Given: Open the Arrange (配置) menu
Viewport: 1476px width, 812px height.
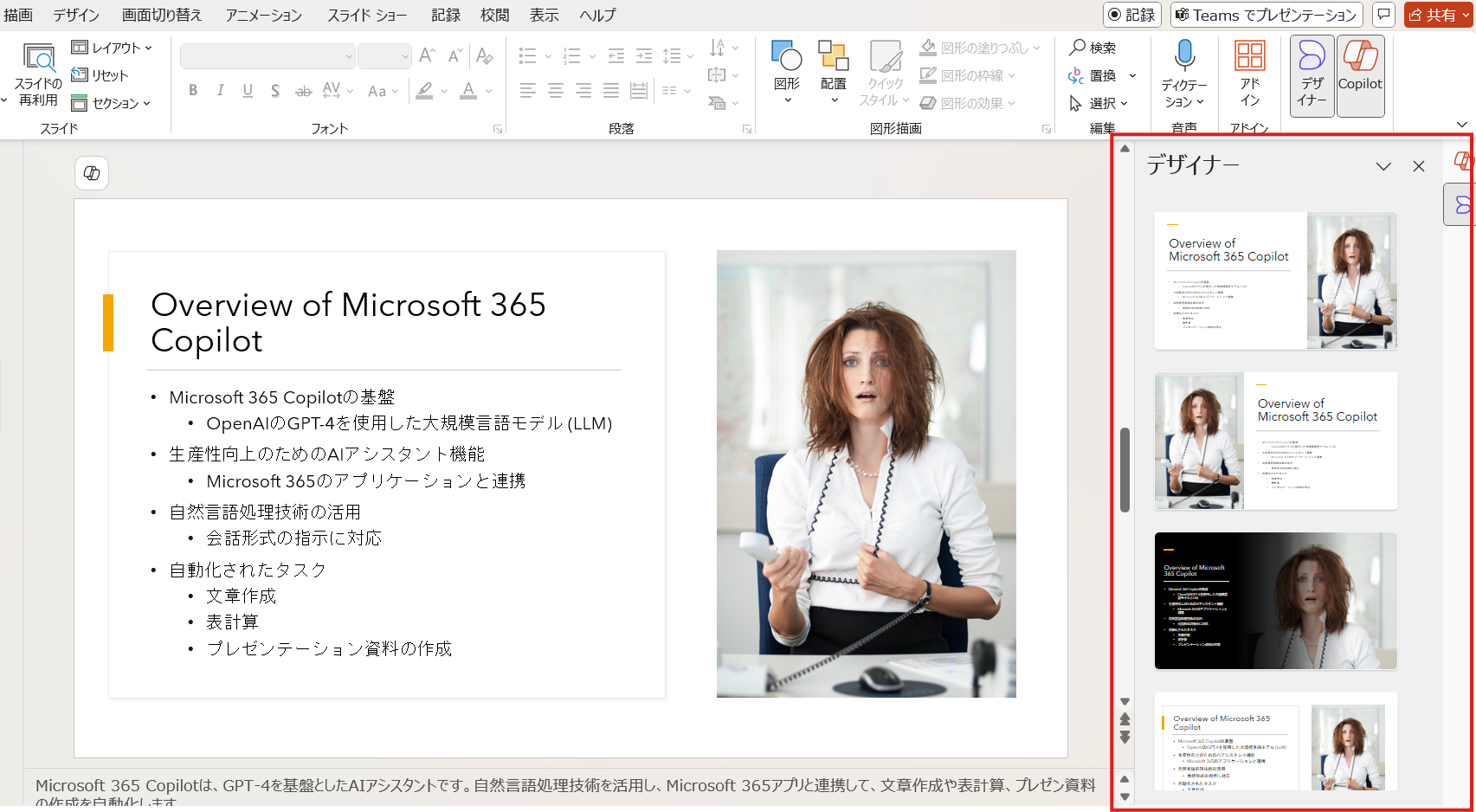Looking at the screenshot, I should click(x=834, y=73).
